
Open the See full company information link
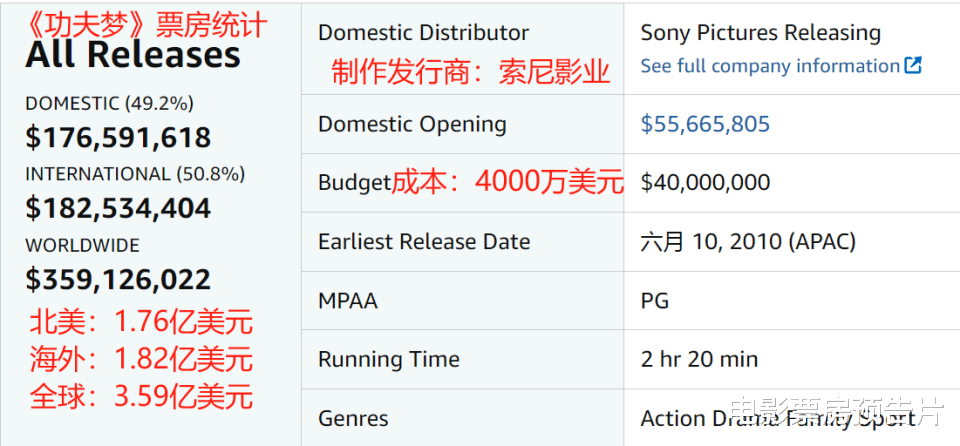770,66
